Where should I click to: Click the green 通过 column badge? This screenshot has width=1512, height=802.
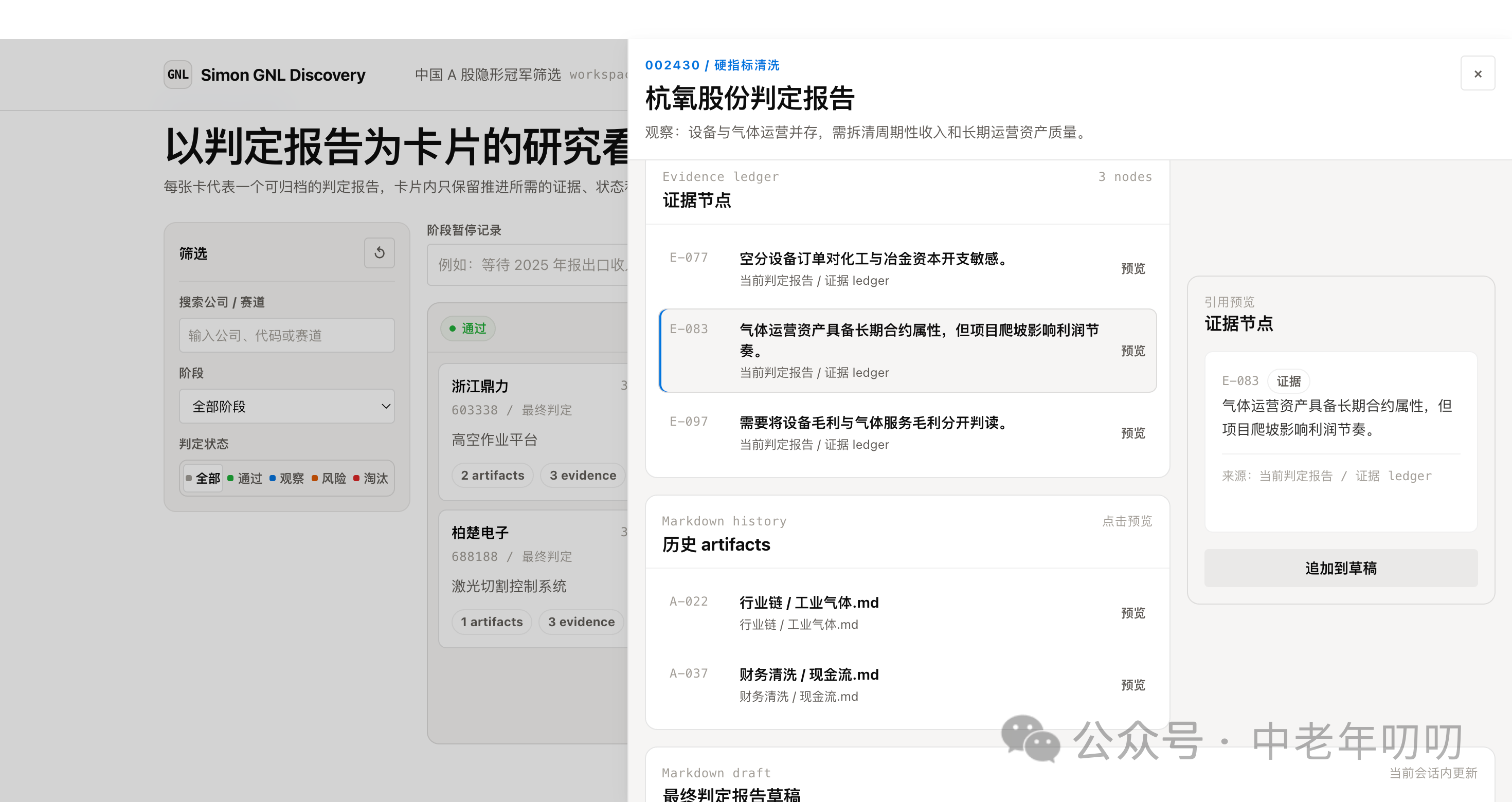pos(468,329)
